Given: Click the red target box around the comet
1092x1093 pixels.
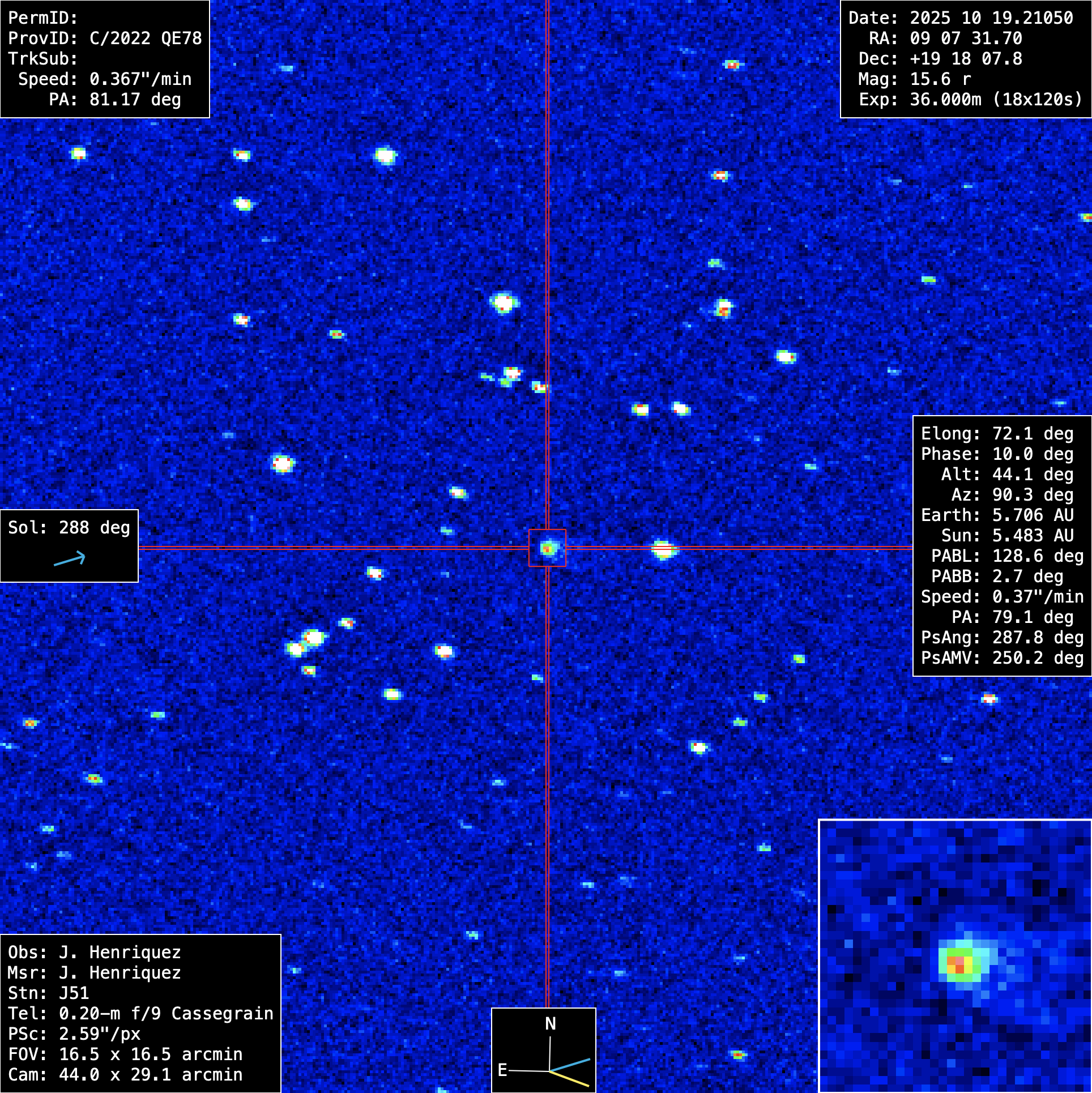Looking at the screenshot, I should coord(547,548).
